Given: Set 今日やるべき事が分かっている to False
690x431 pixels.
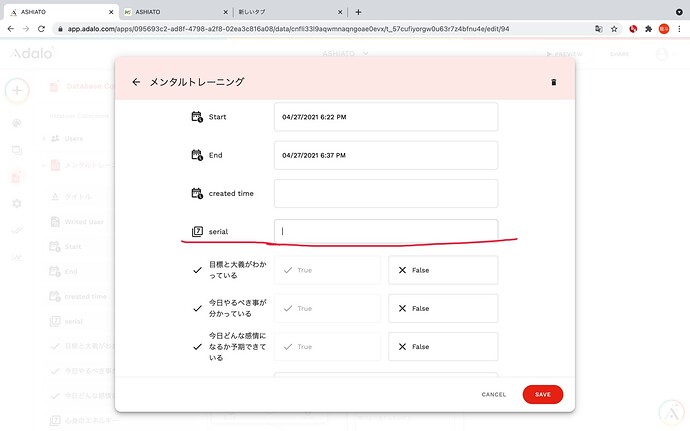Looking at the screenshot, I should 443,309.
